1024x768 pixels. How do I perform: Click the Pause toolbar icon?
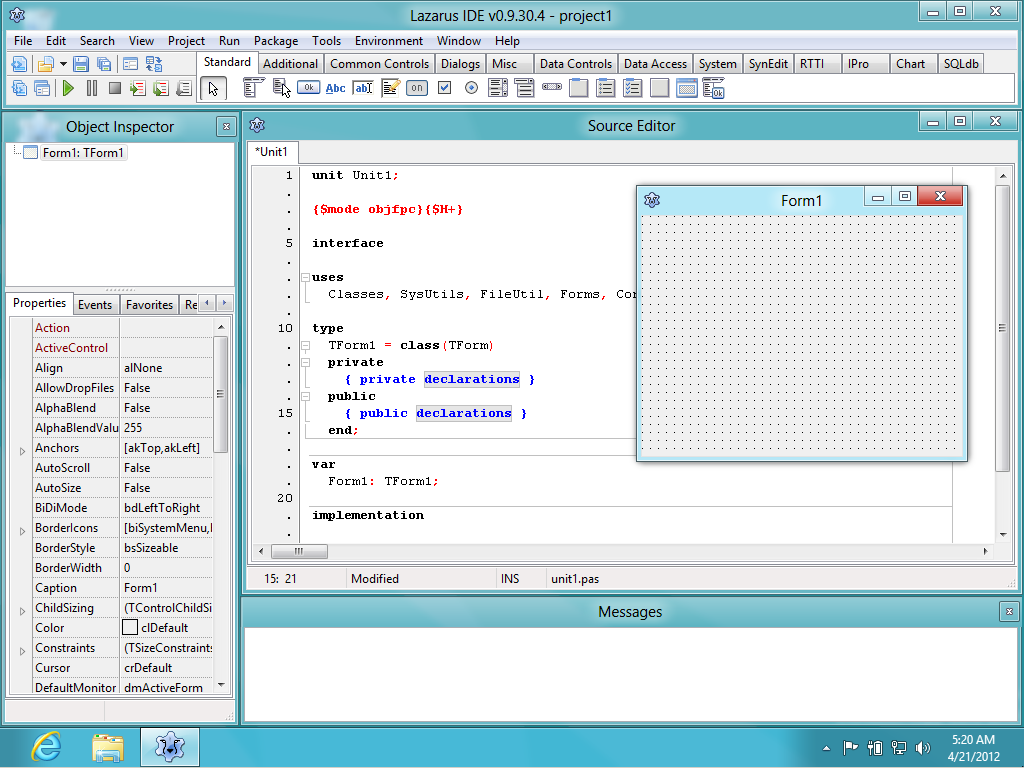pyautogui.click(x=91, y=88)
